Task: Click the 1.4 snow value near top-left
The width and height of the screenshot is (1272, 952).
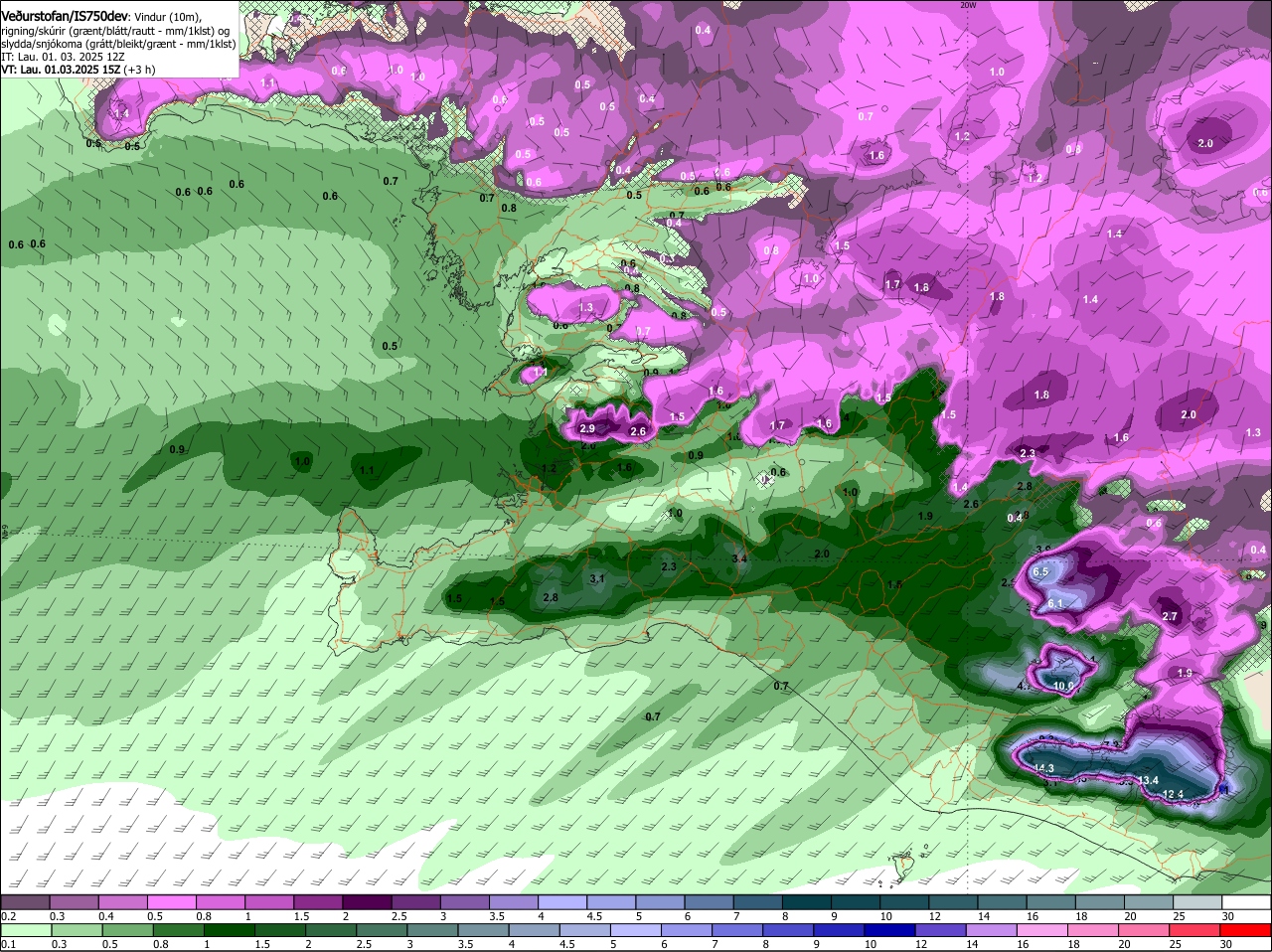Action: 121,114
